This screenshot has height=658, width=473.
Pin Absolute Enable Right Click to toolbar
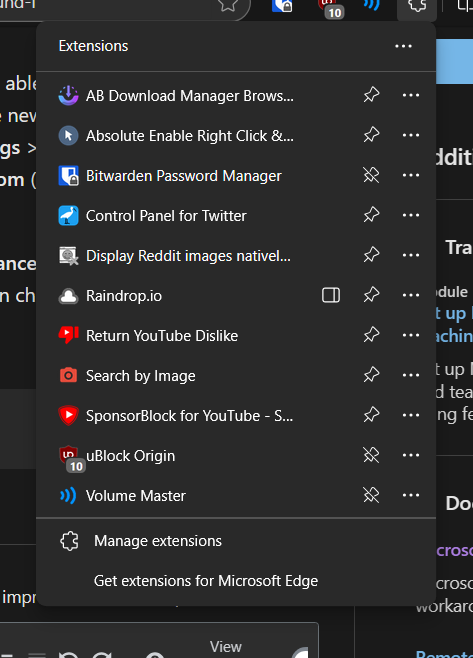tap(371, 135)
